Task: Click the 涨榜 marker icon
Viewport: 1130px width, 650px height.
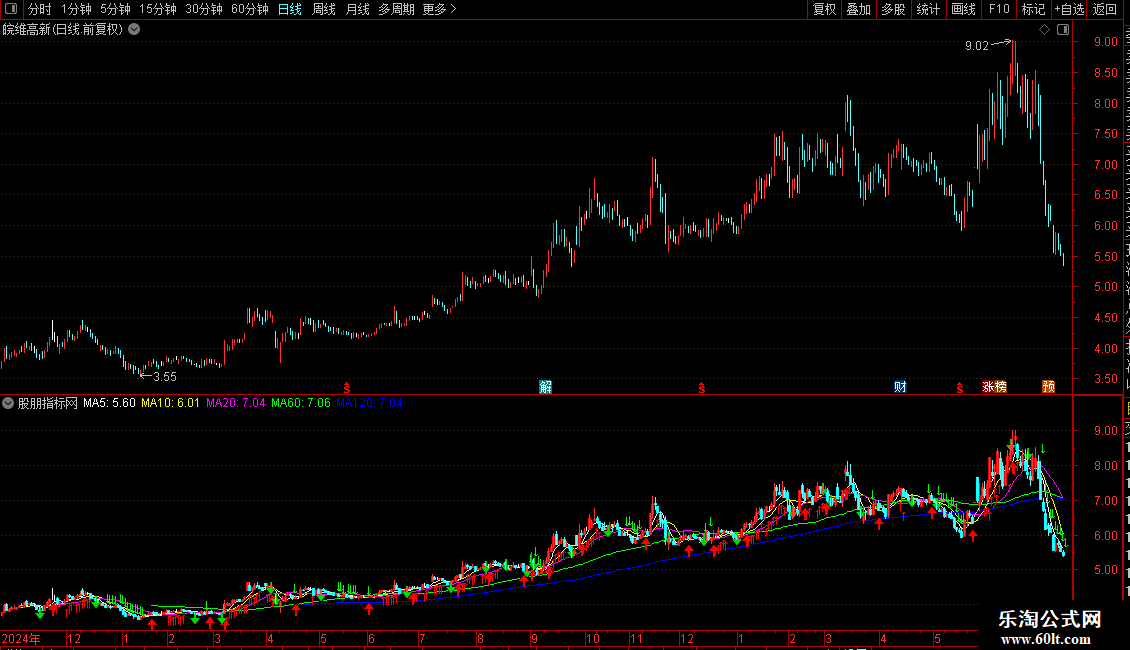Action: coord(995,387)
